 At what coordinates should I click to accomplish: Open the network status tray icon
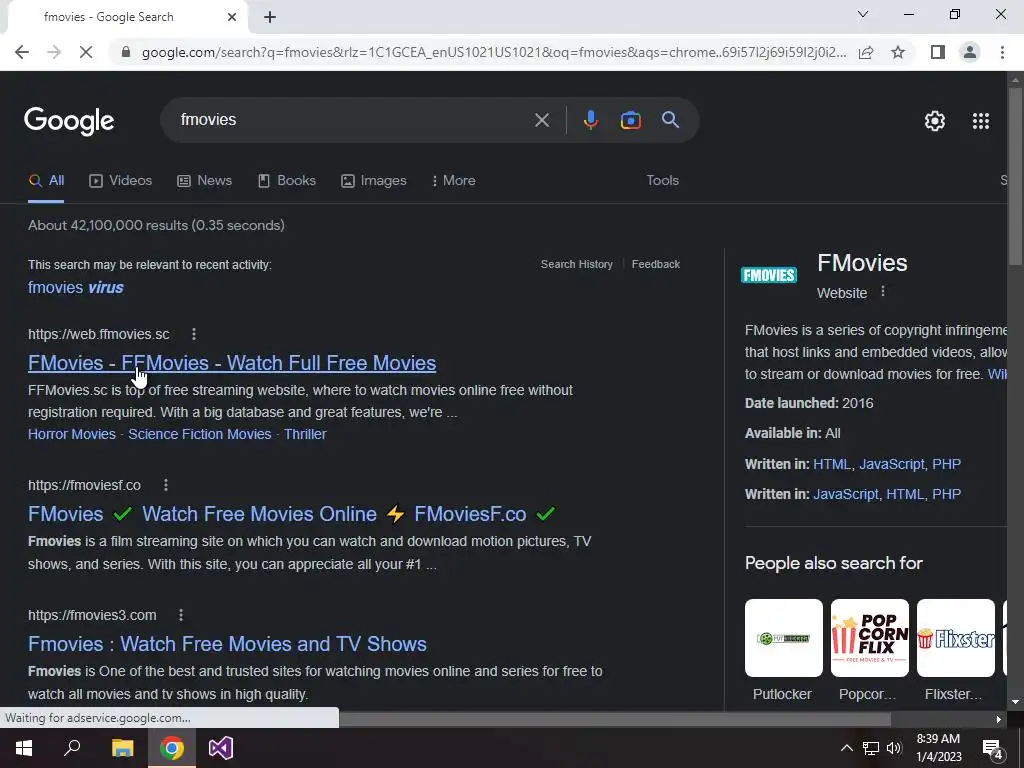(x=871, y=748)
